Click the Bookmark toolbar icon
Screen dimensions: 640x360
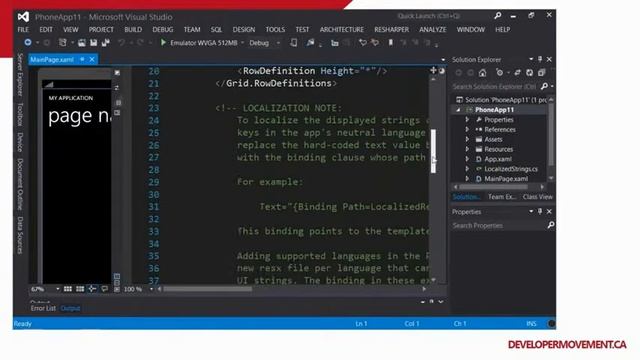[x=391, y=42]
